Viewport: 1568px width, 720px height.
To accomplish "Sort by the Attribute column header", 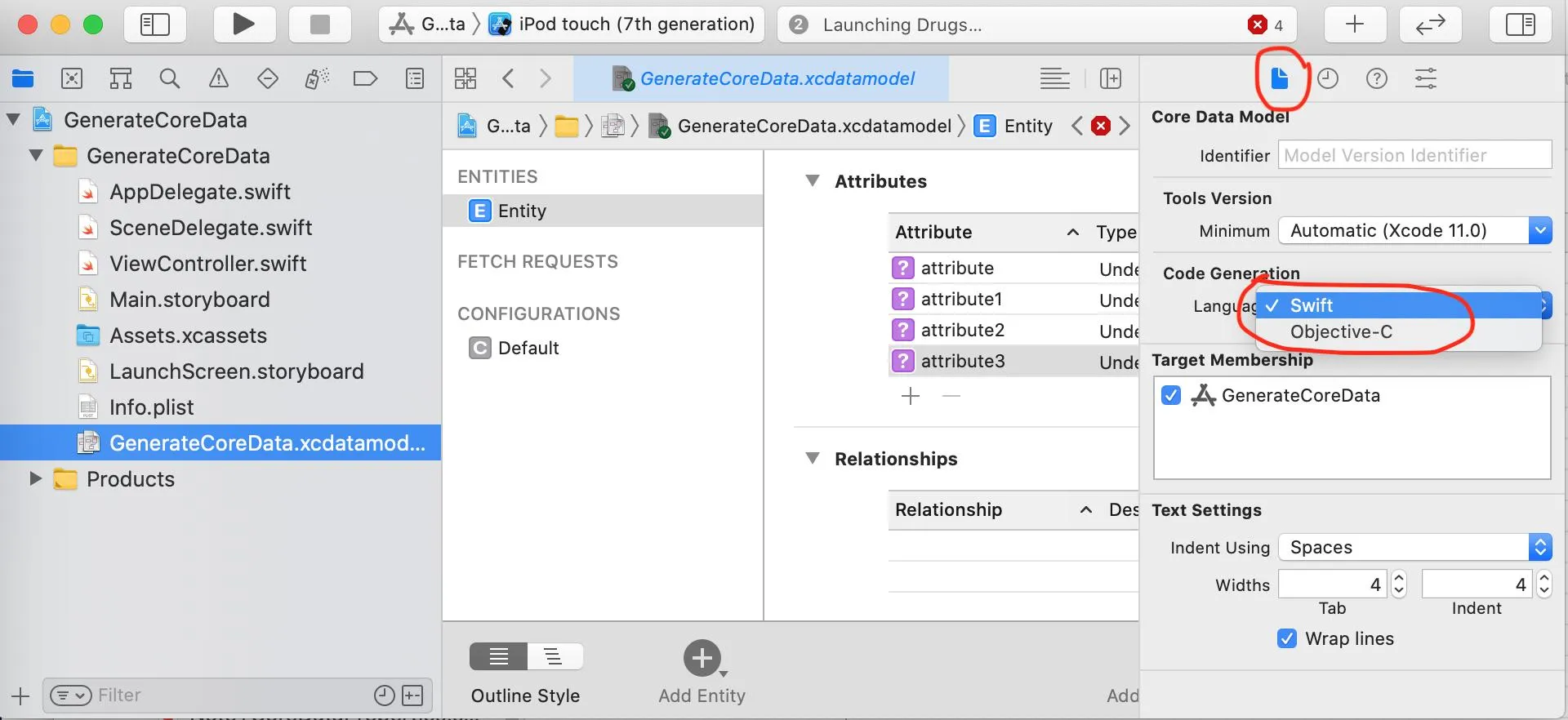I will pyautogui.click(x=988, y=232).
